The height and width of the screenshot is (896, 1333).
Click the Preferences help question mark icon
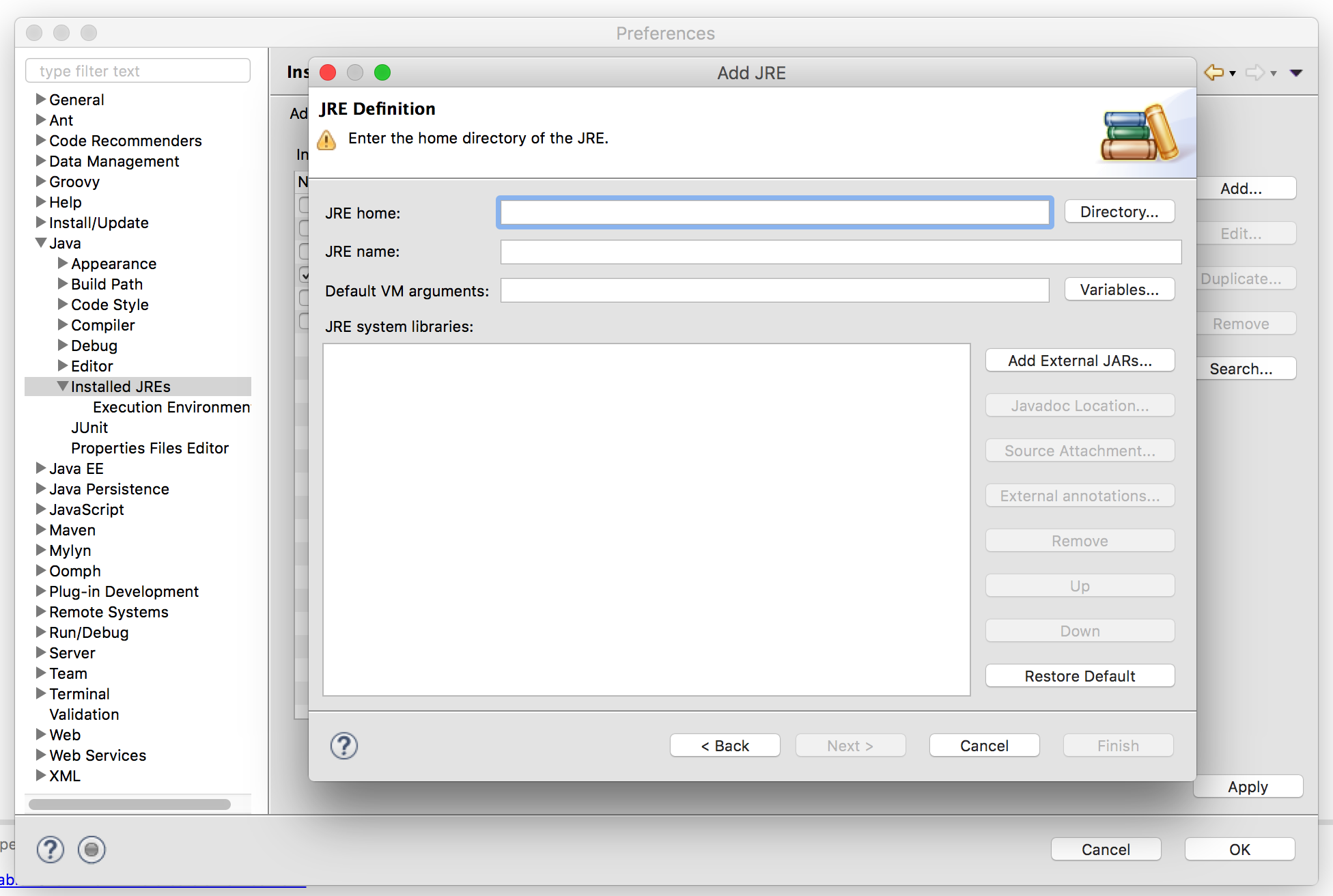coord(51,850)
